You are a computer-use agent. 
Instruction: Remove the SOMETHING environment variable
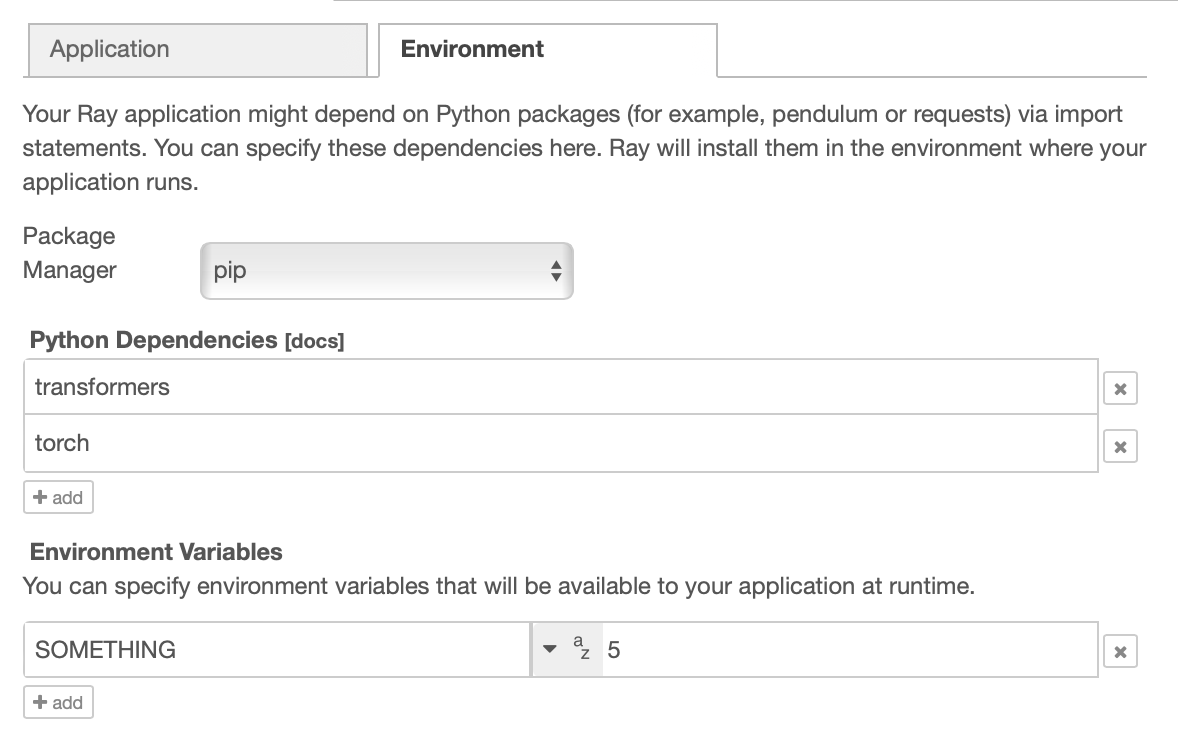(1120, 653)
